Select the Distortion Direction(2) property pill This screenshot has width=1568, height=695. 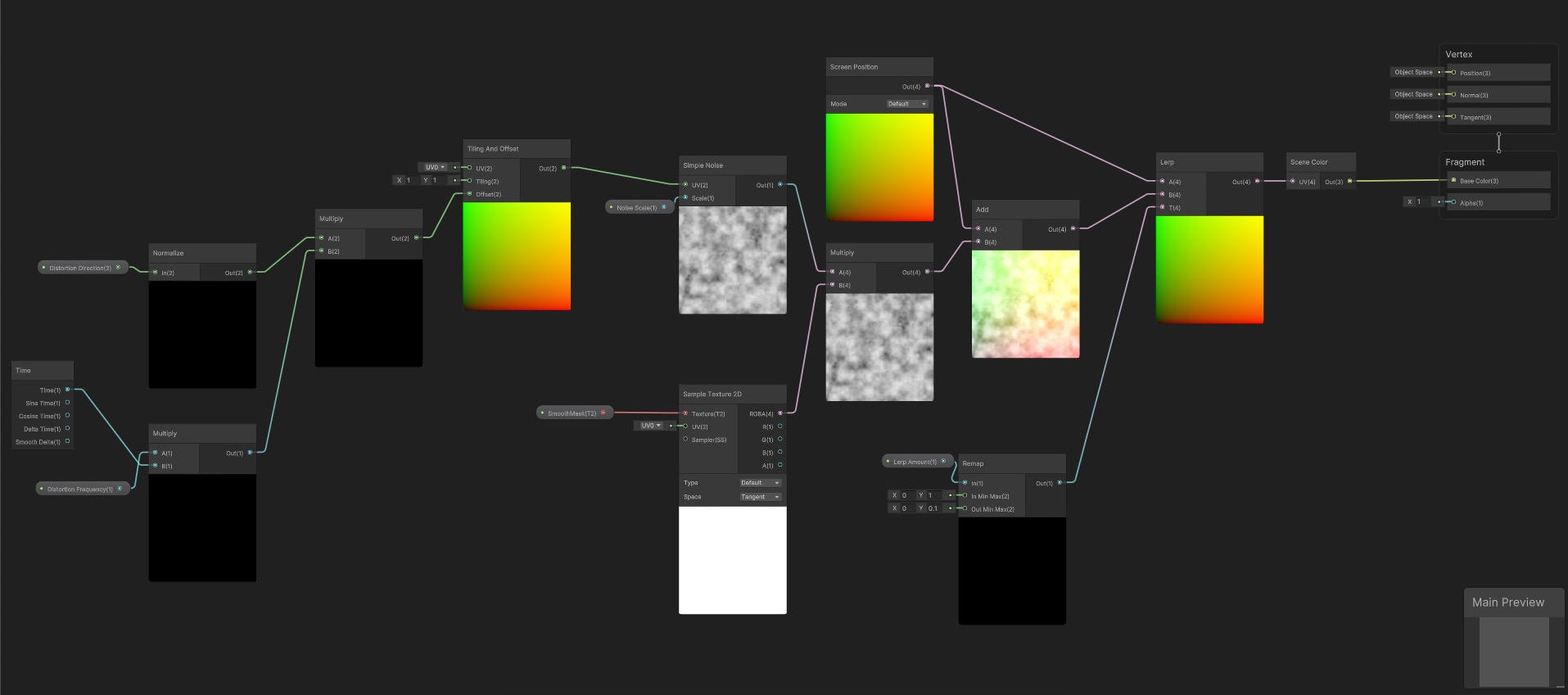(83, 268)
